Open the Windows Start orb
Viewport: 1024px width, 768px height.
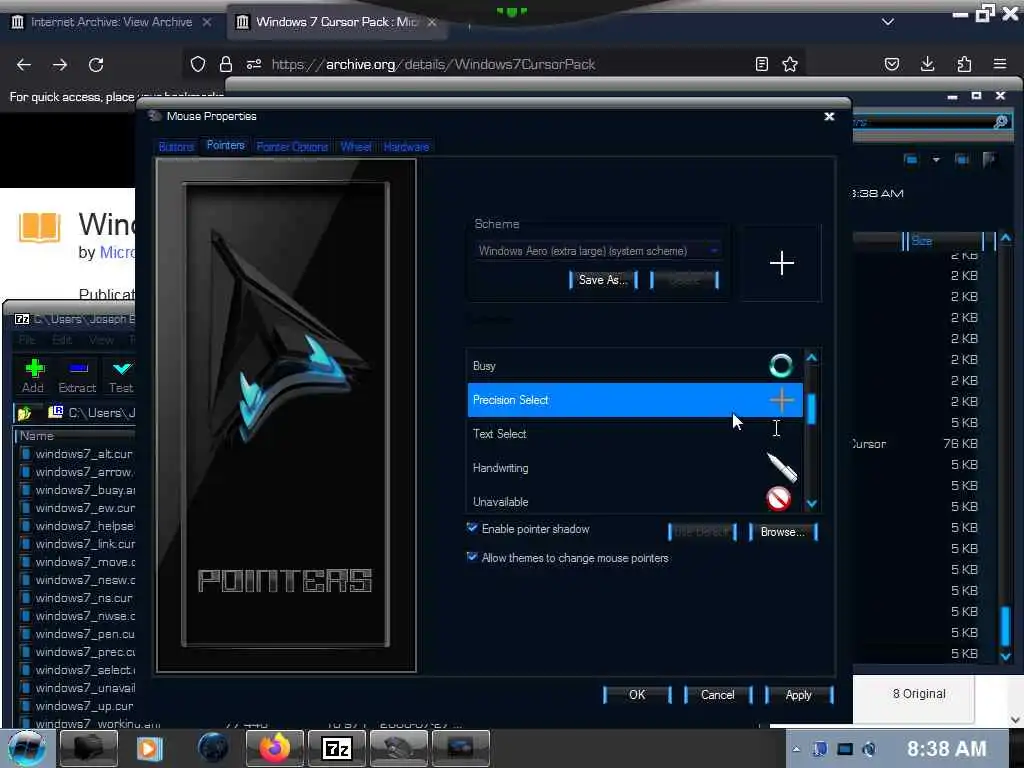click(26, 748)
